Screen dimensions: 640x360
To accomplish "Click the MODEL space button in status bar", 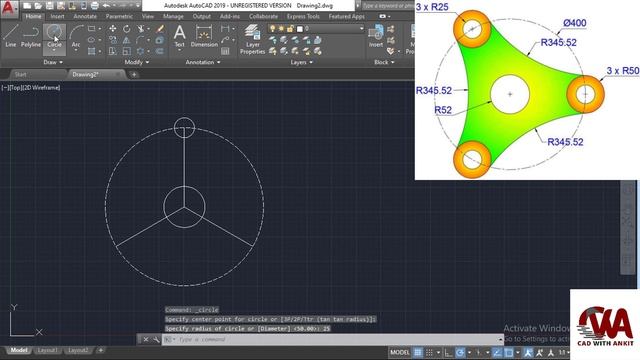I will (x=399, y=352).
